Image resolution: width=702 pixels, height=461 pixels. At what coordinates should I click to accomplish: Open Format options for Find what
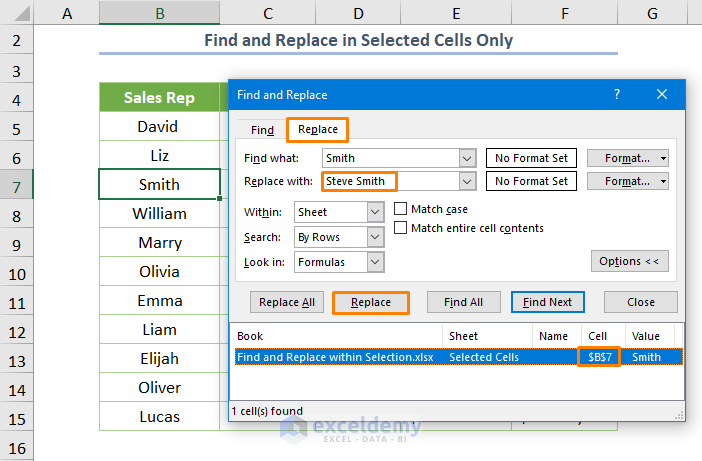(627, 158)
